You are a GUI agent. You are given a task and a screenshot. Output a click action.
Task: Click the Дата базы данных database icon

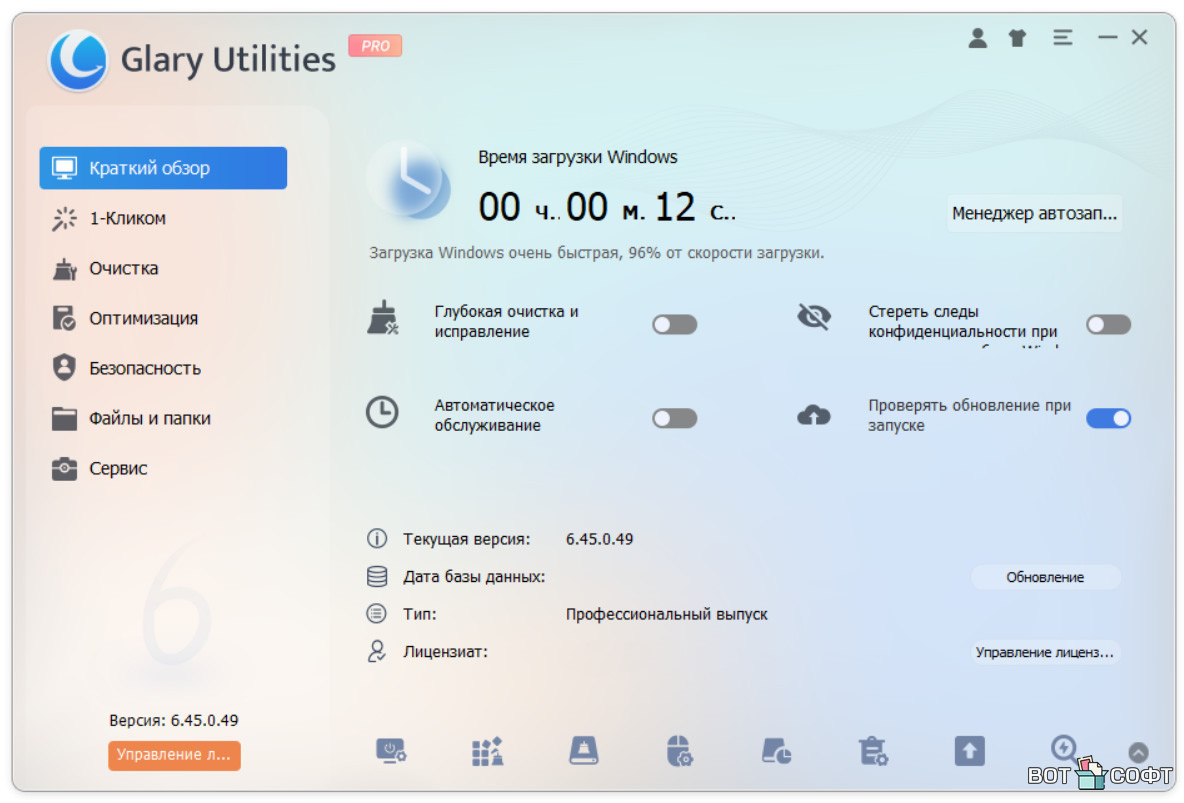(x=377, y=576)
